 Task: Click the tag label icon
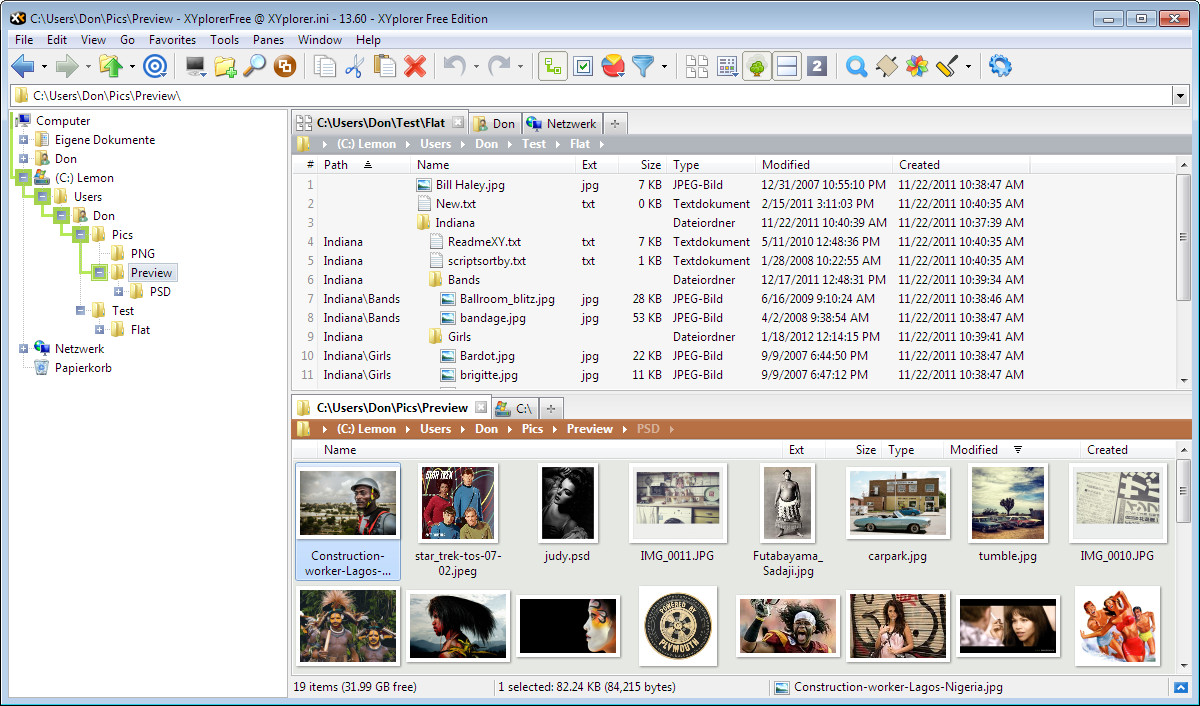pos(886,67)
